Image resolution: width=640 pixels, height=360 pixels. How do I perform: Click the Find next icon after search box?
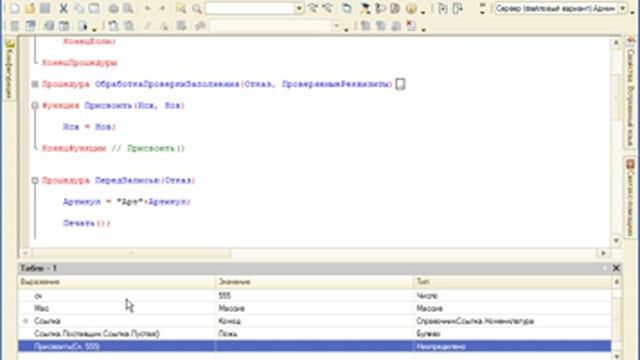point(313,8)
